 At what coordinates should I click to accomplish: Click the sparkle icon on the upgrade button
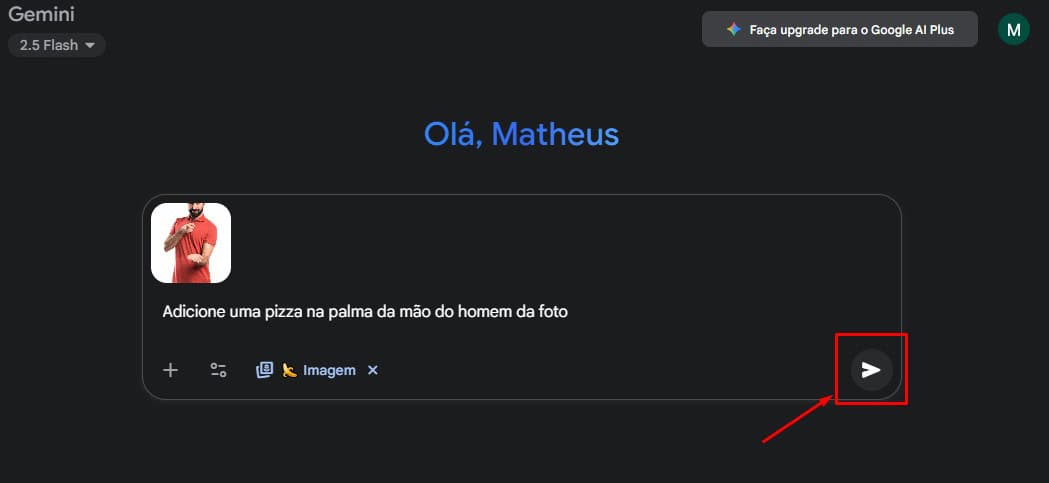tap(733, 30)
